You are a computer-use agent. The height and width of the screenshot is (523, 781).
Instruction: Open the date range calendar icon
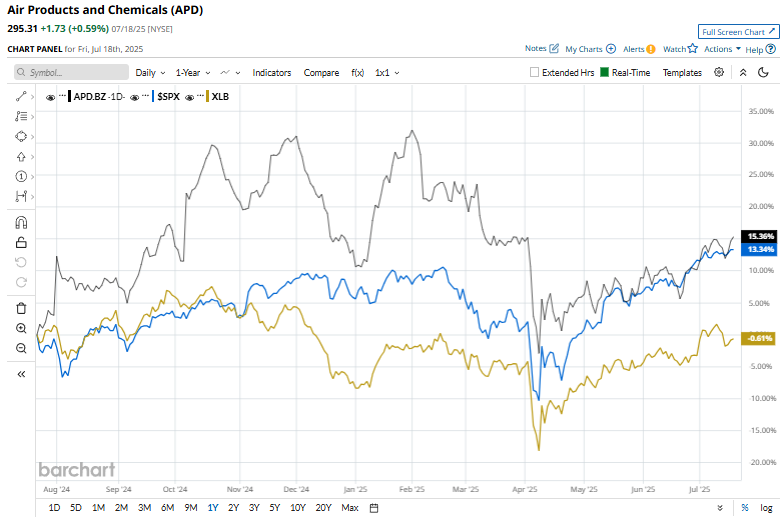coord(374,508)
